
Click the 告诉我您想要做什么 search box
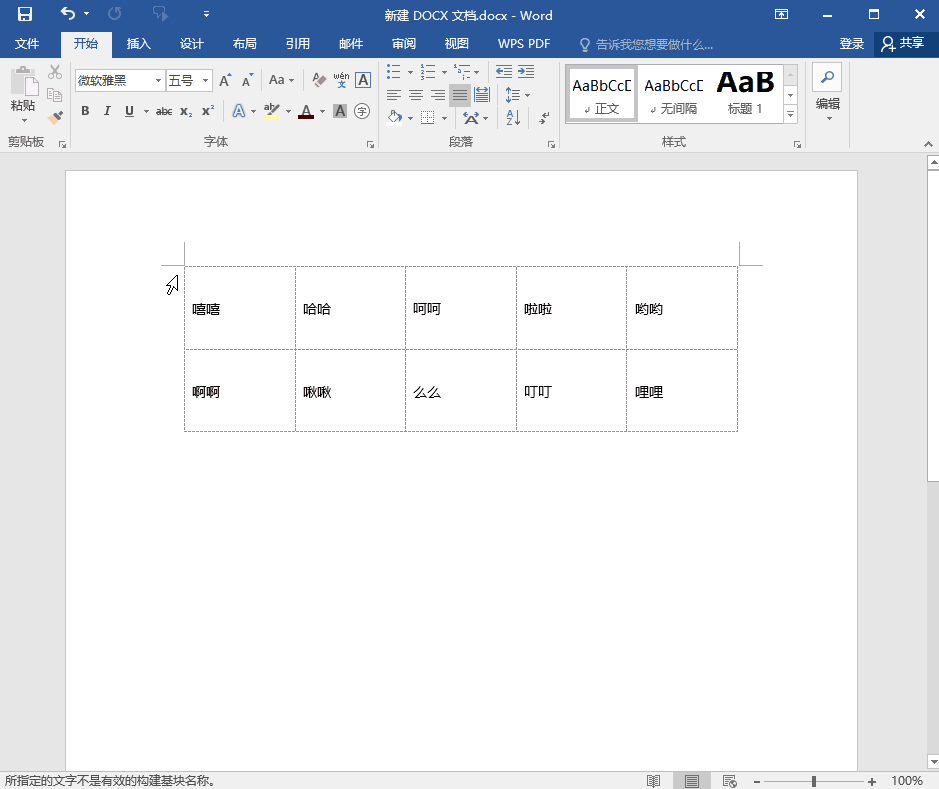(x=654, y=44)
